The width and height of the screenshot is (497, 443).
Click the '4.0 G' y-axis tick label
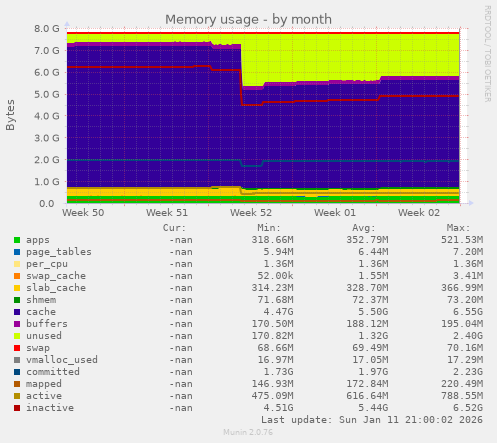click(47, 116)
